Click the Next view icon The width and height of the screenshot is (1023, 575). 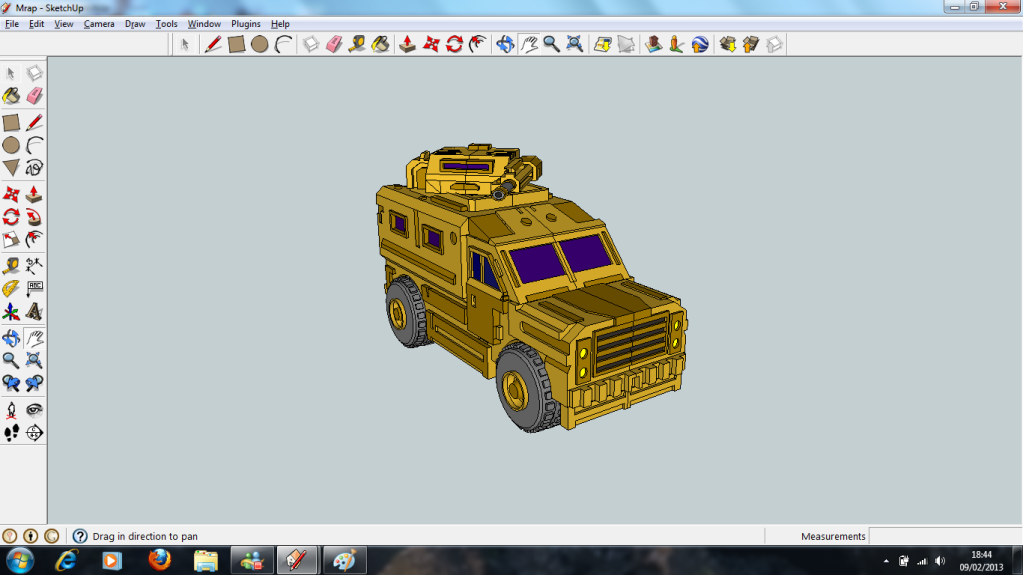(34, 383)
